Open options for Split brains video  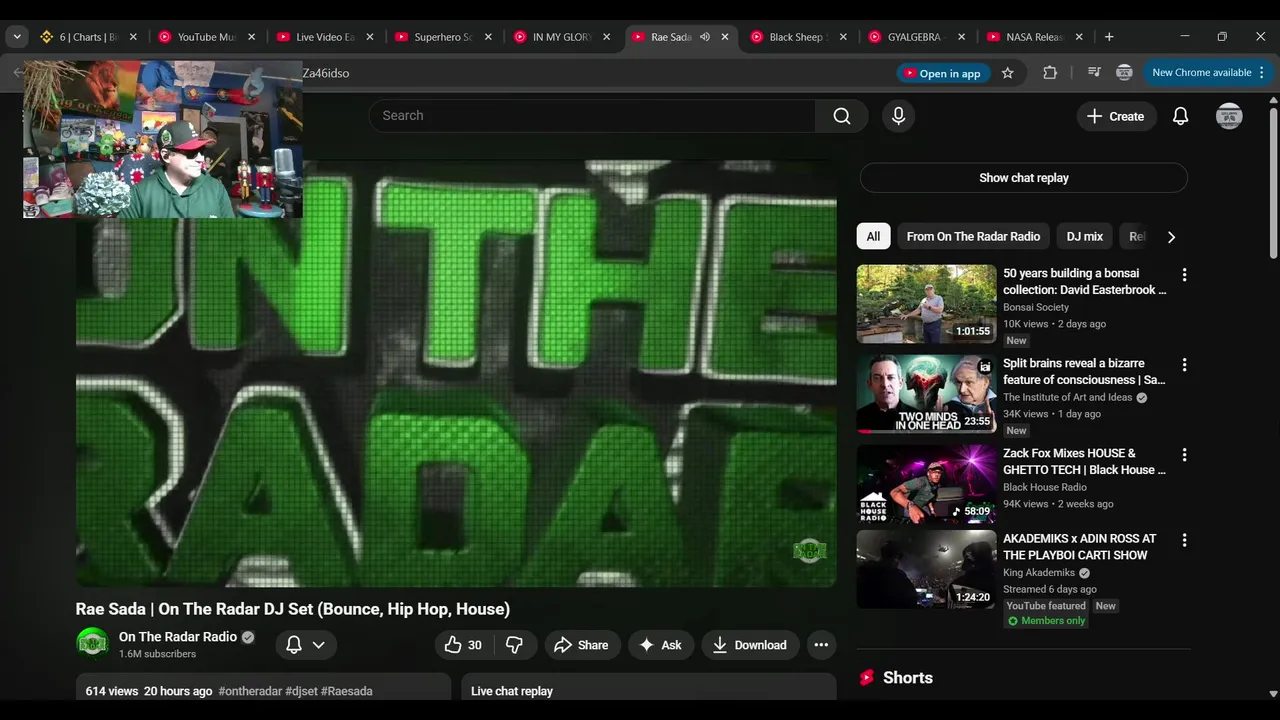click(x=1184, y=364)
